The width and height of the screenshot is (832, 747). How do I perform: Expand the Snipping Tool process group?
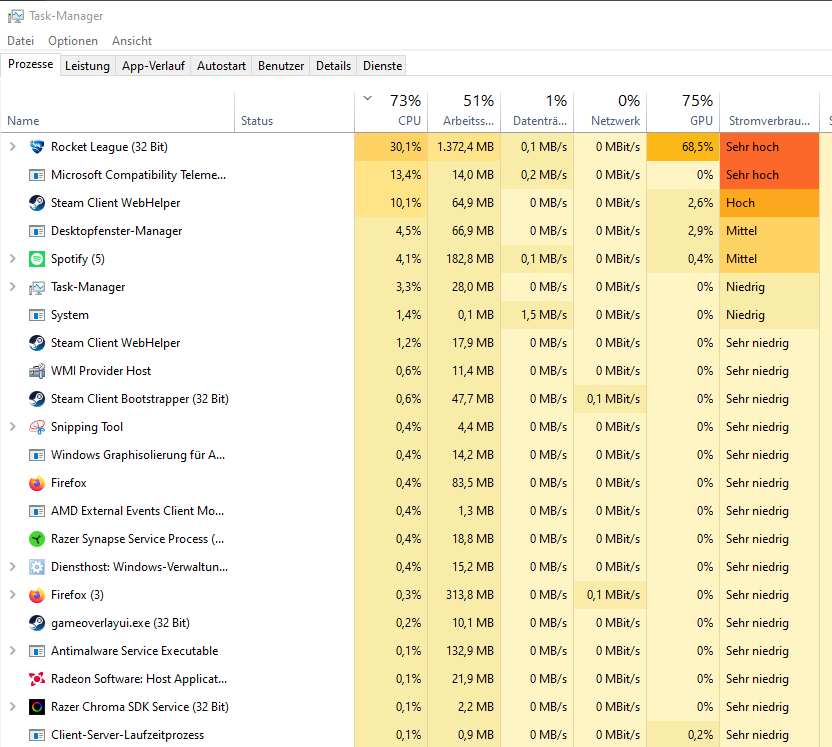[x=13, y=427]
